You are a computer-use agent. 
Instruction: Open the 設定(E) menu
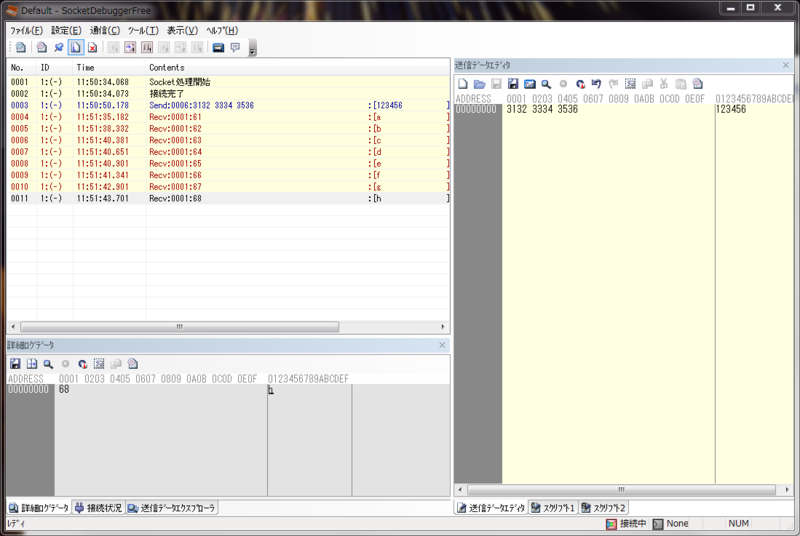pos(66,31)
